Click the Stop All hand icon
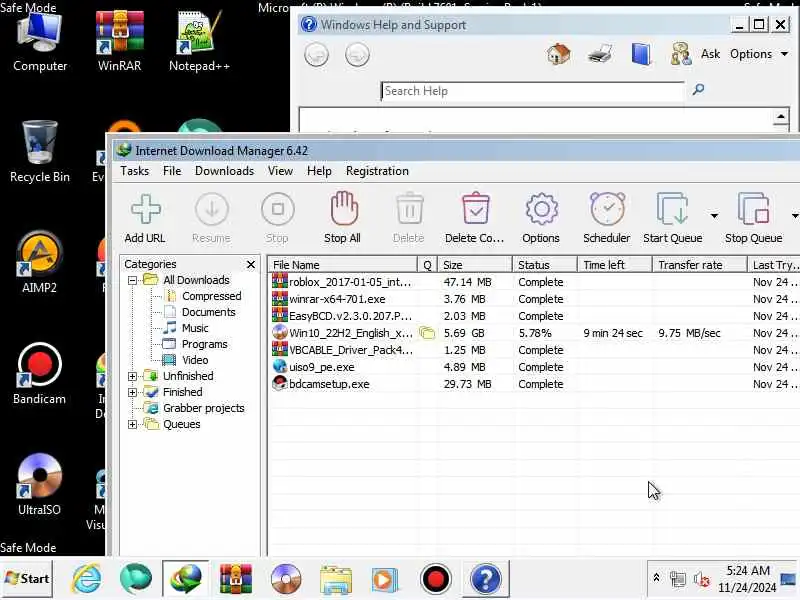Image resolution: width=800 pixels, height=600 pixels. coord(343,208)
